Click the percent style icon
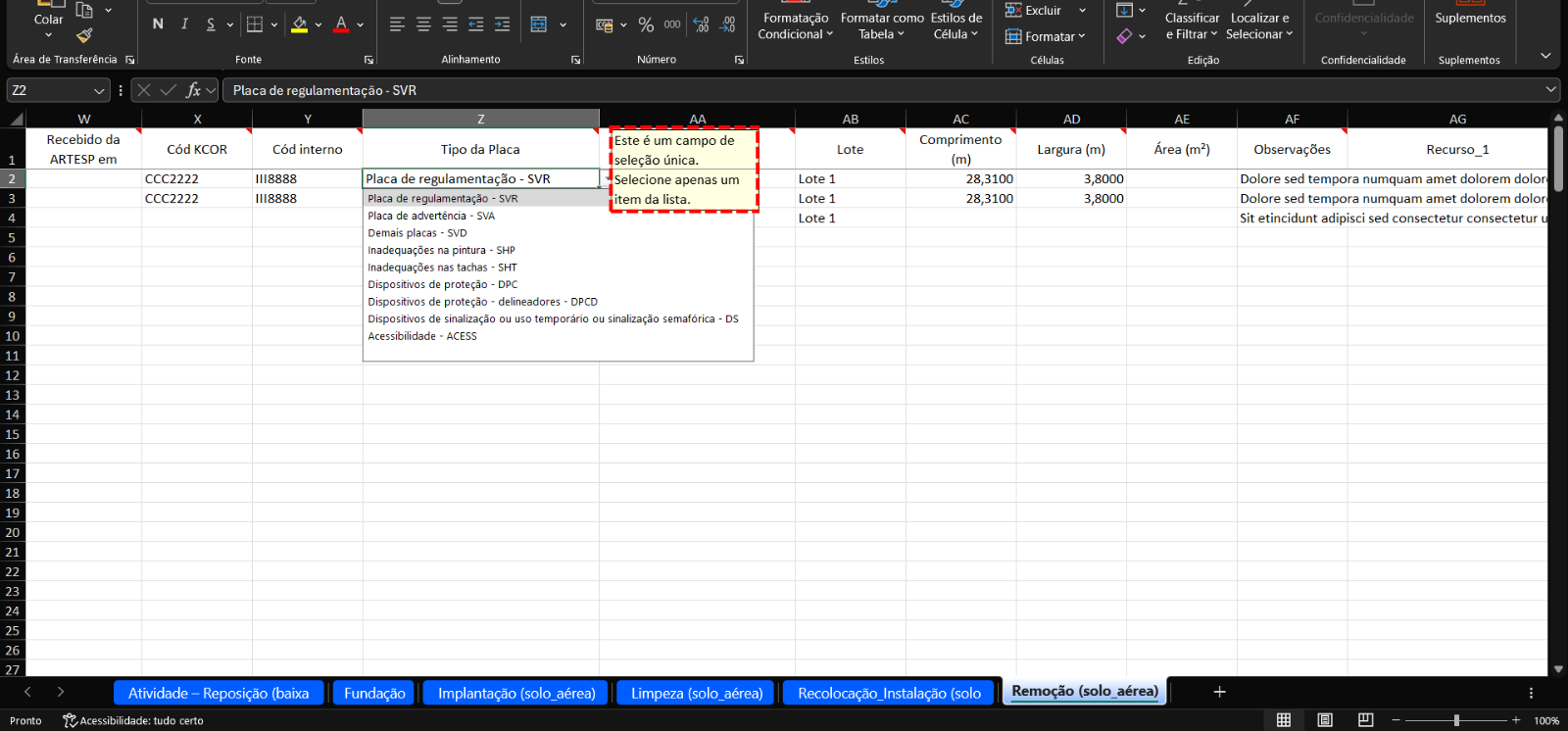1568x731 pixels. click(646, 24)
